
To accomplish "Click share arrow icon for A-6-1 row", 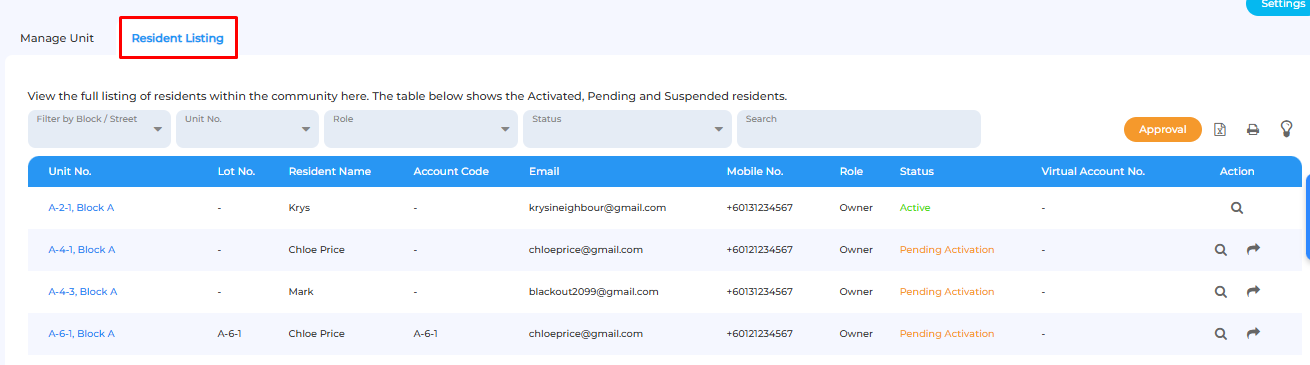I will (1253, 333).
